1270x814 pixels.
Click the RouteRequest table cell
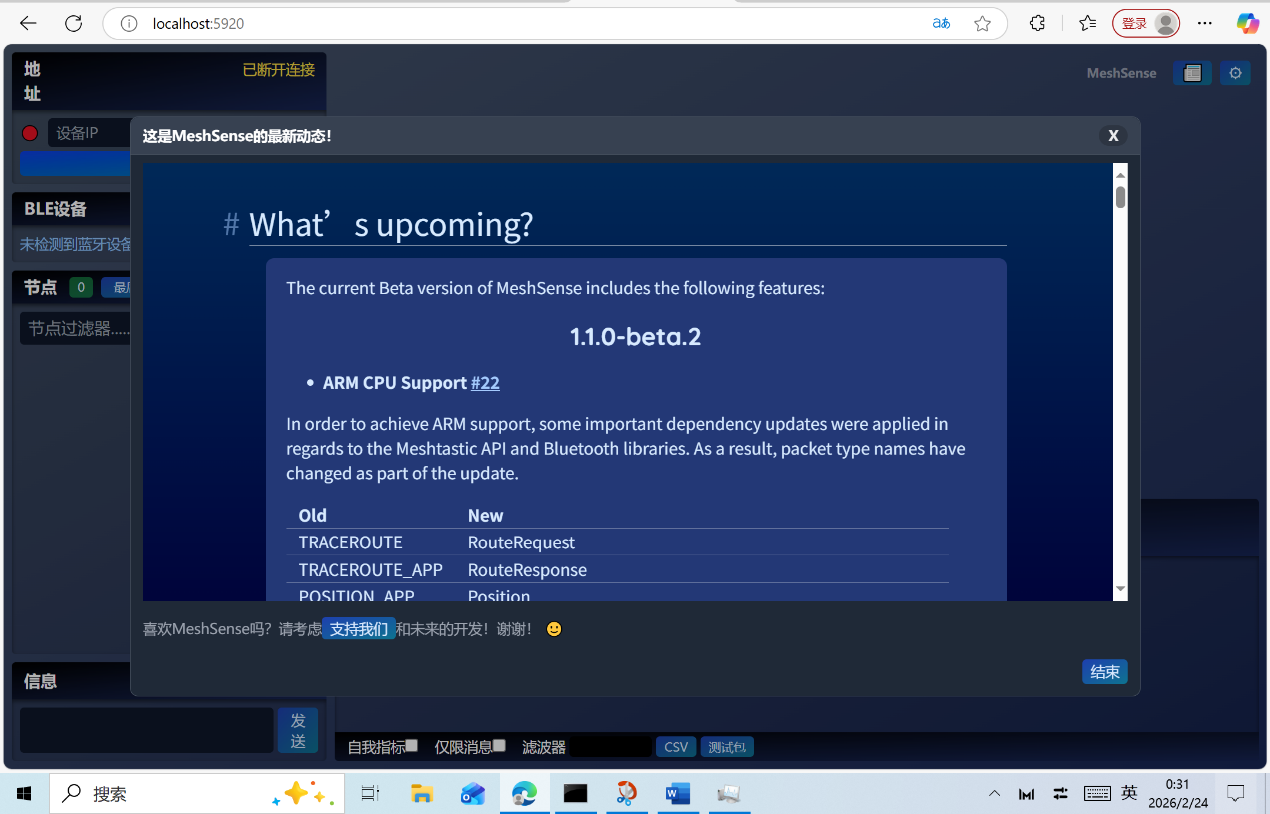[x=522, y=542]
